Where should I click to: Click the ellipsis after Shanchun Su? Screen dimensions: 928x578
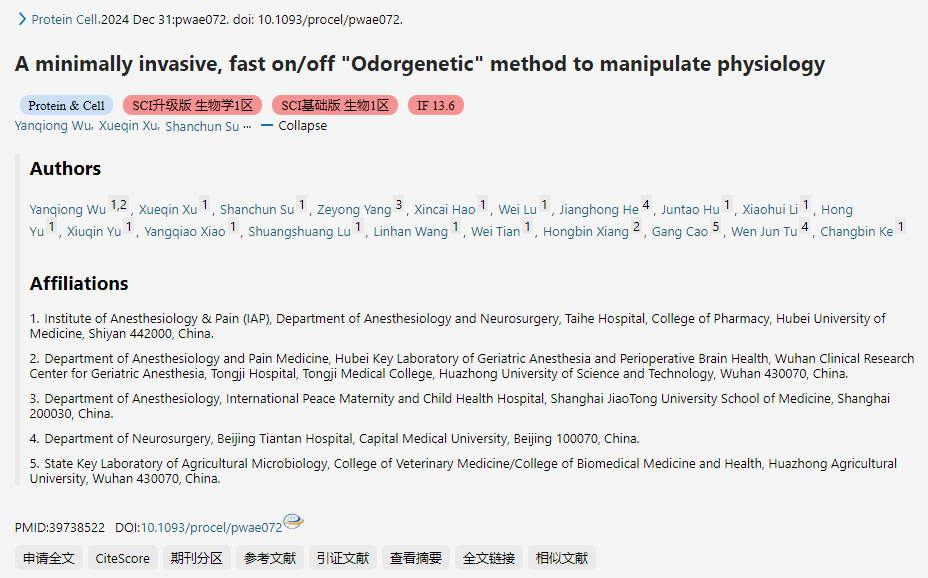coord(247,127)
